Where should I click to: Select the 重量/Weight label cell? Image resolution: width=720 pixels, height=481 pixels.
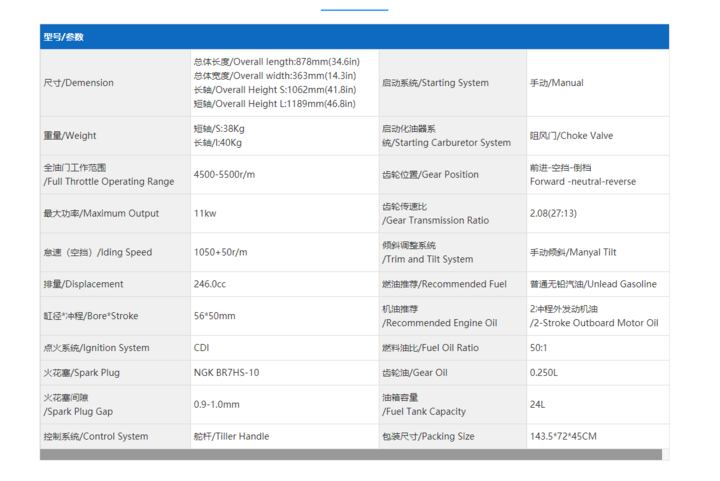coord(70,136)
